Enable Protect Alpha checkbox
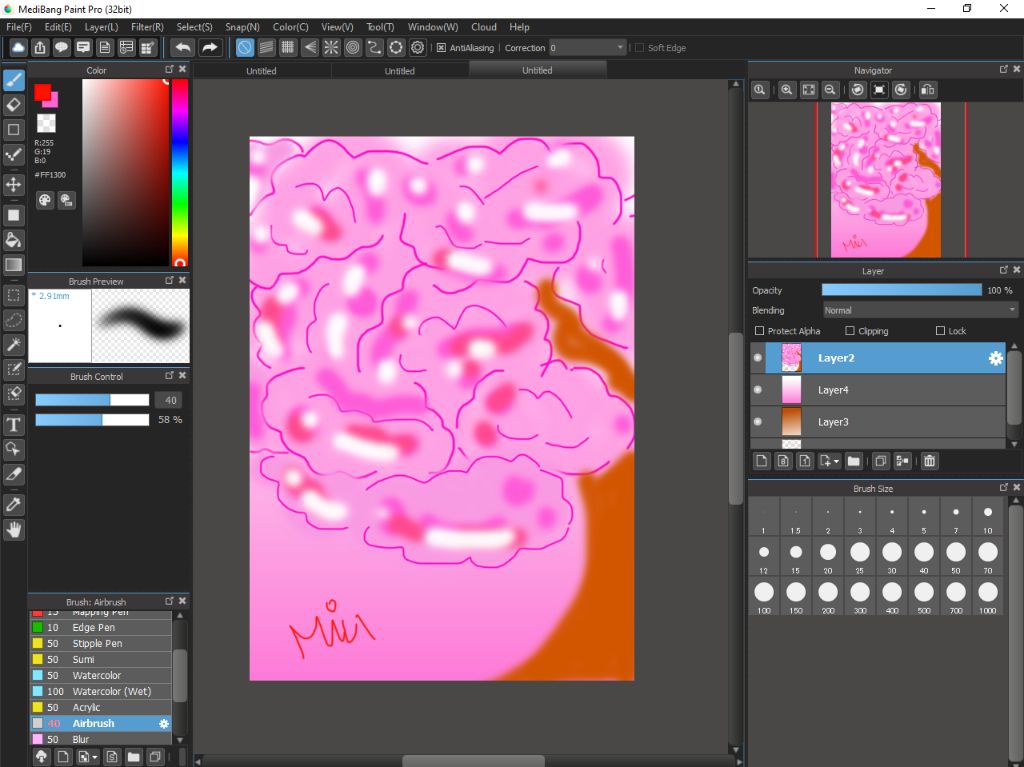The width and height of the screenshot is (1024, 767). (x=759, y=331)
